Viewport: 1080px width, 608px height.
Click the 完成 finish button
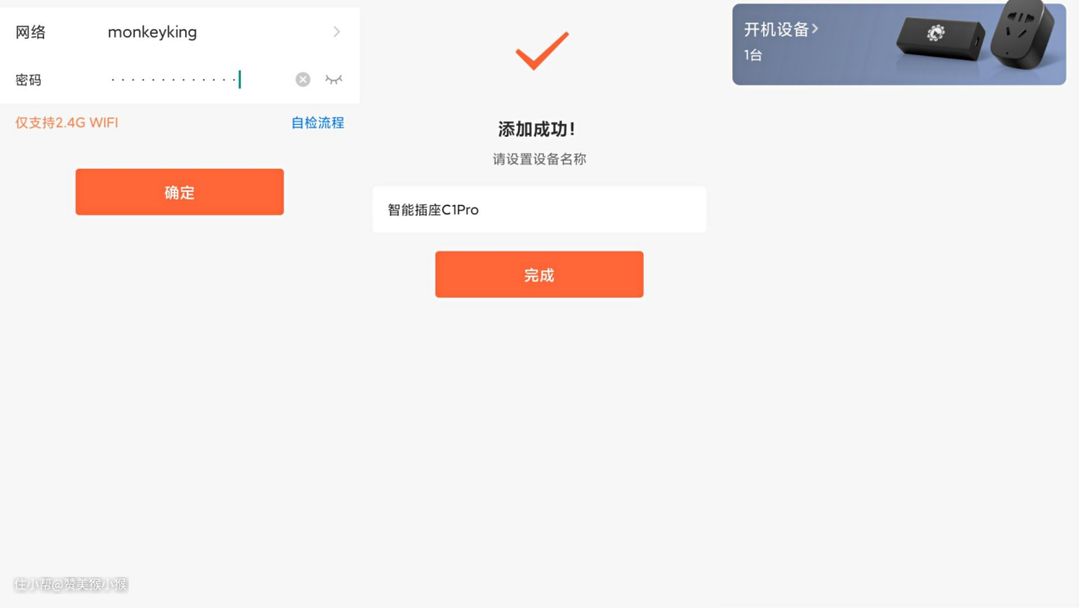pos(539,275)
